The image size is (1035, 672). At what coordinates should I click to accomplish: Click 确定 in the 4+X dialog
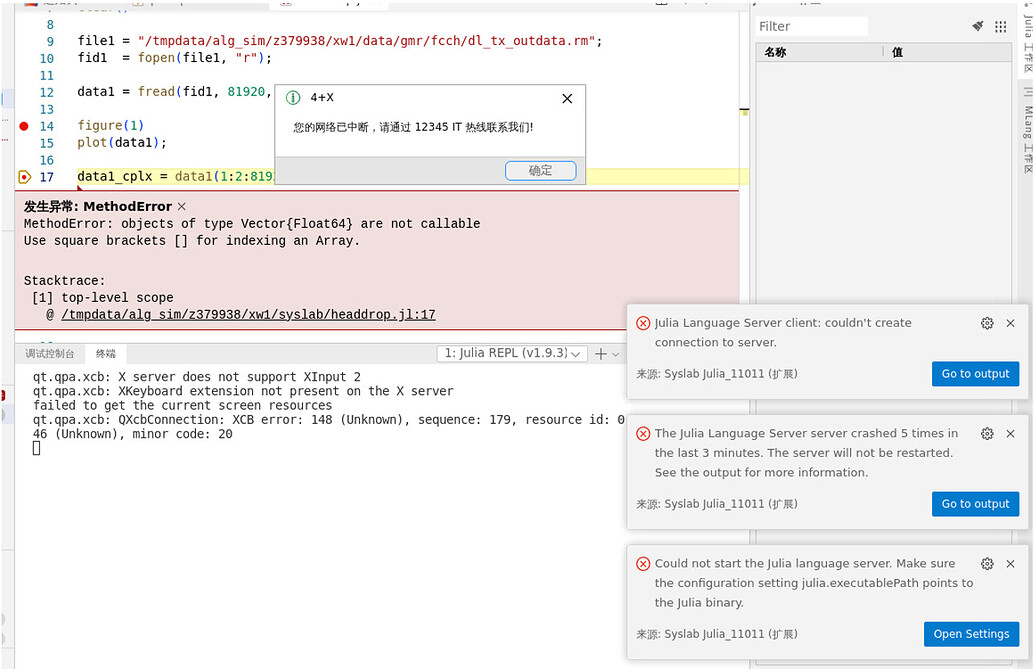coord(540,170)
